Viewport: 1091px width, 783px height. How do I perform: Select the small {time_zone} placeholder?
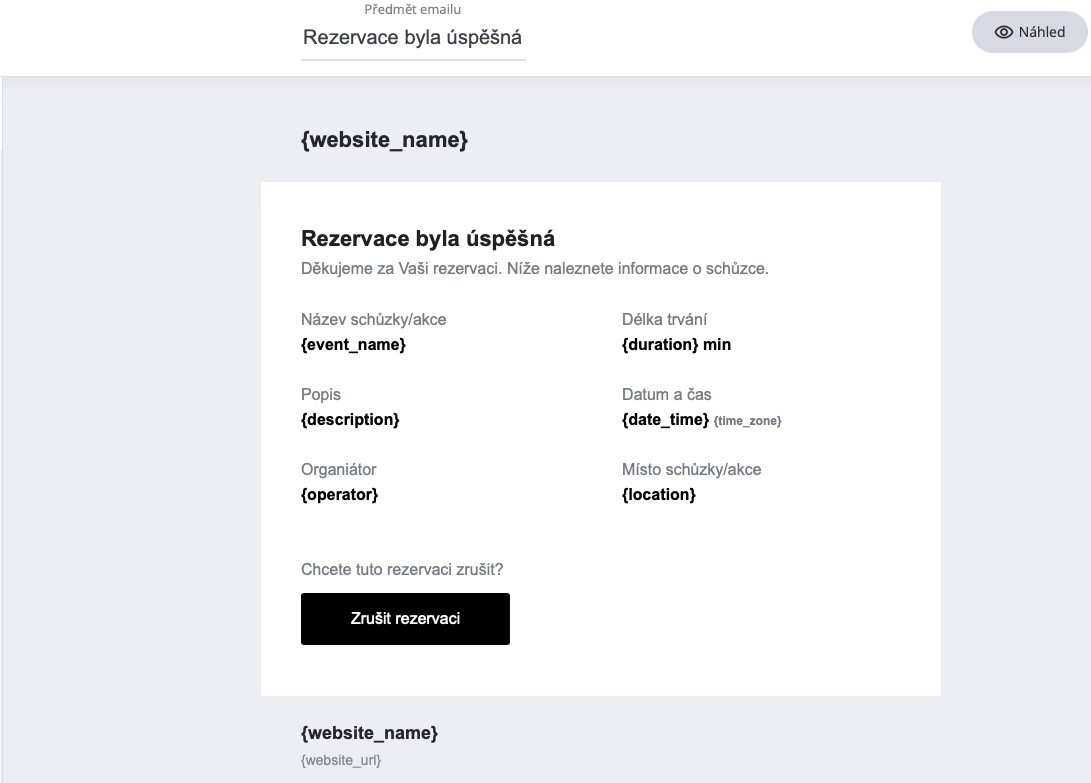747,421
